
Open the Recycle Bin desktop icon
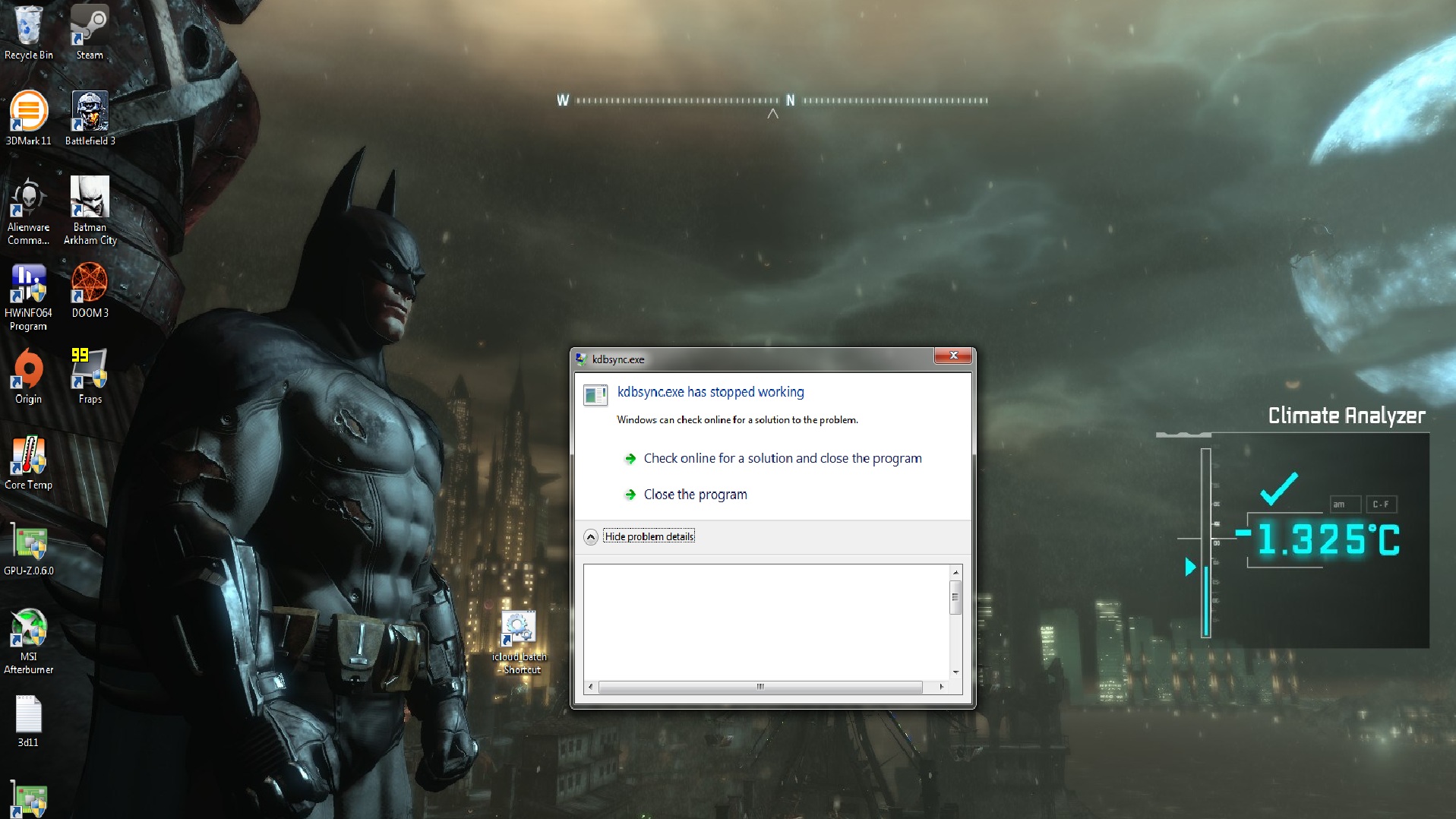[x=28, y=32]
